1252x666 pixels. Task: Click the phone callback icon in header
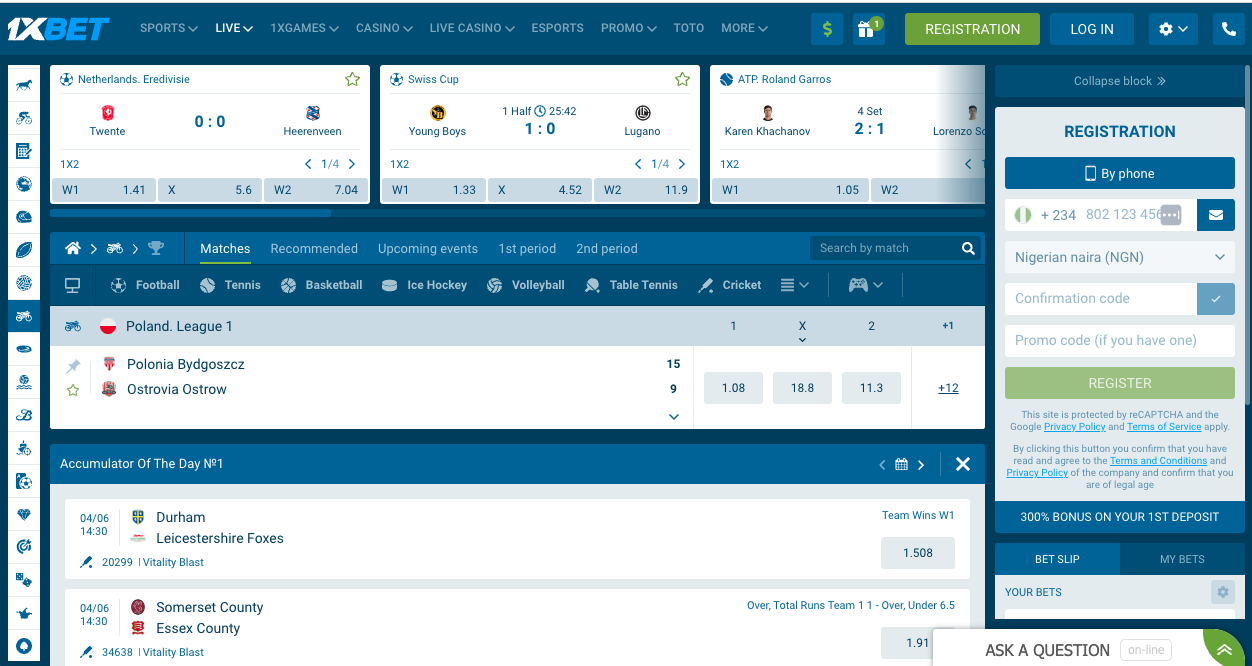tap(1229, 29)
